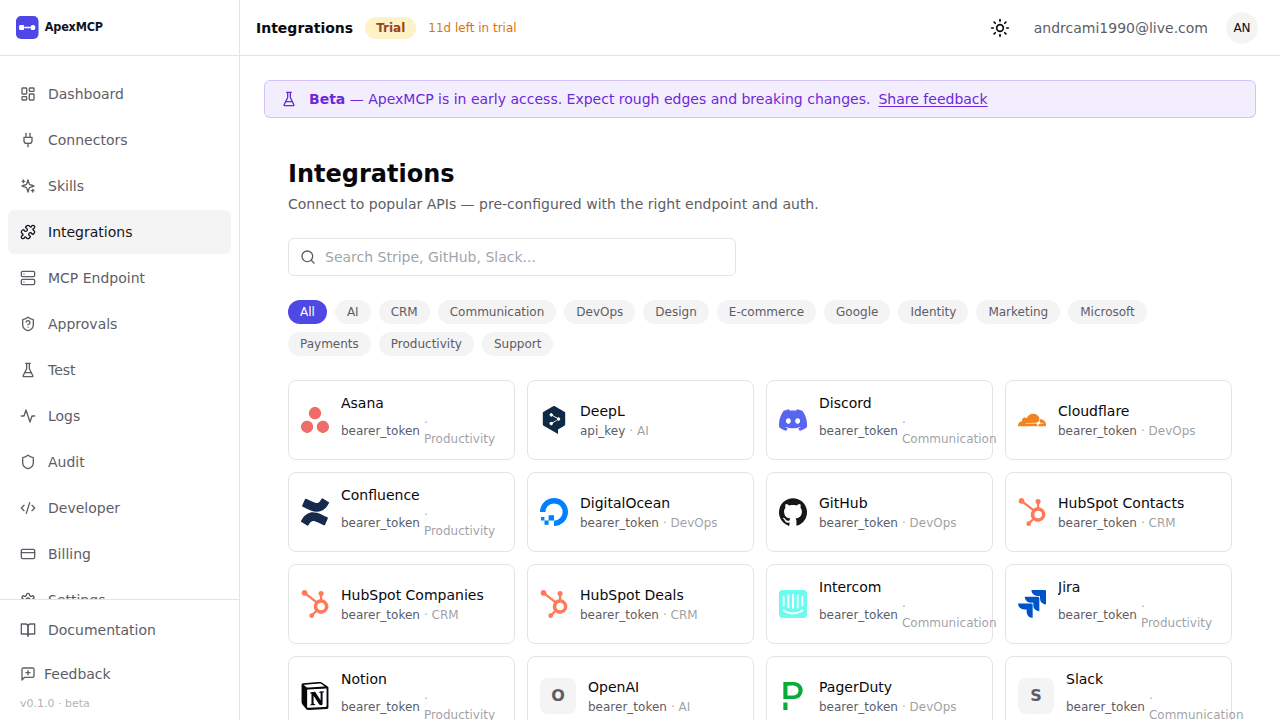Click the Jira logo icon
This screenshot has width=1280, height=720.
(x=1032, y=604)
